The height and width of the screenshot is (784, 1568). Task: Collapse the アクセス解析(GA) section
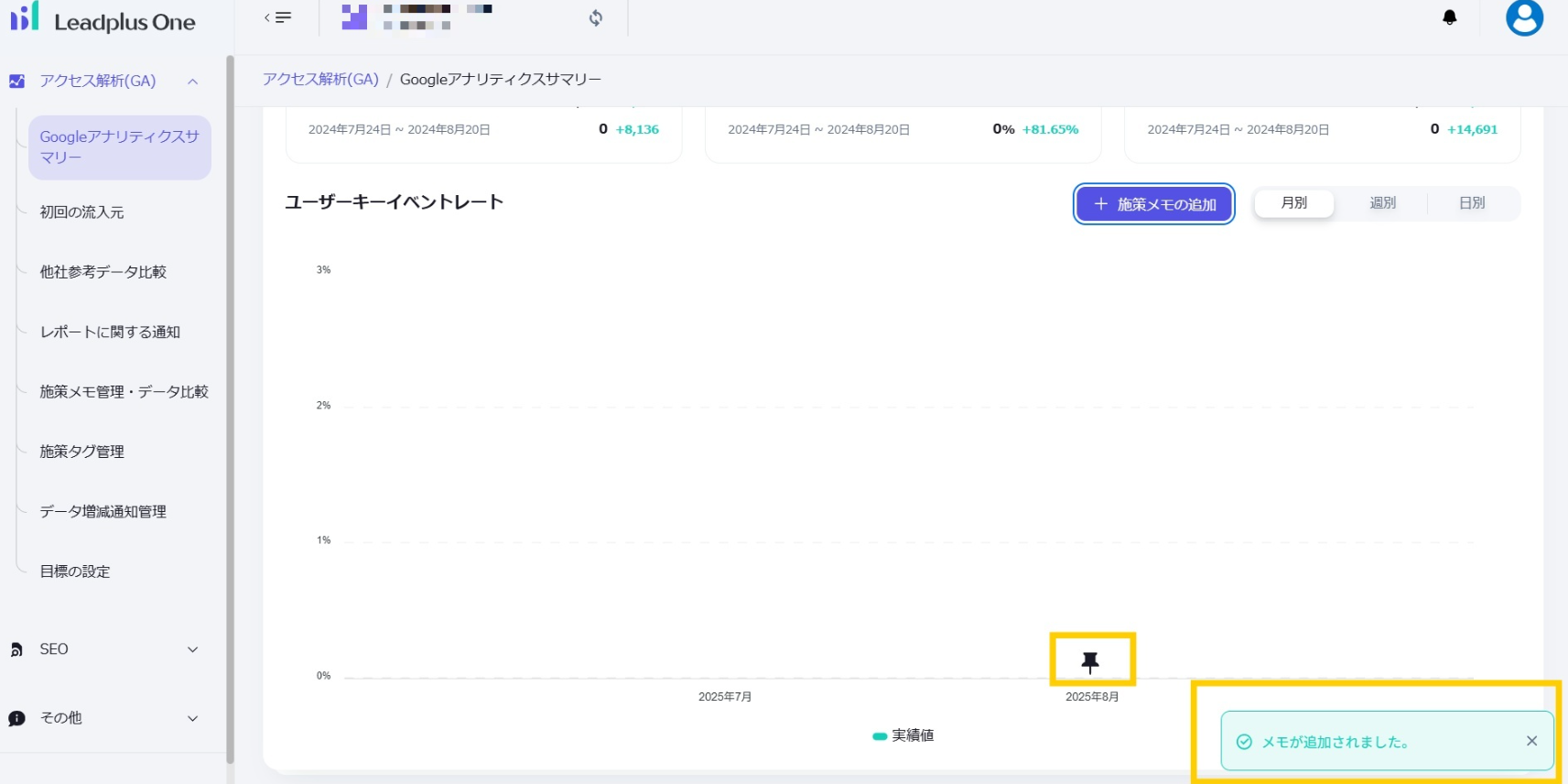[192, 82]
